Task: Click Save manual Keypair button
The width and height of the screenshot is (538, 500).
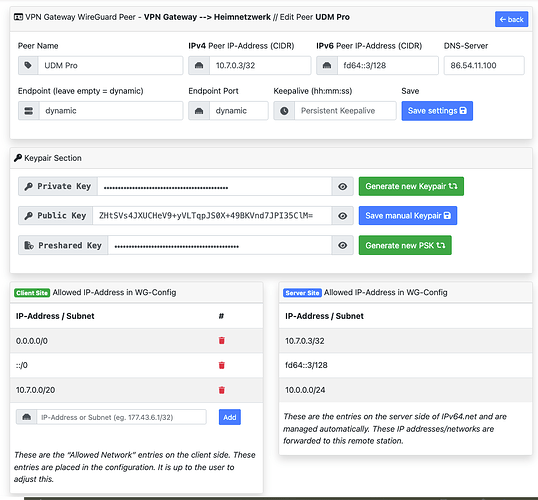Action: (408, 216)
